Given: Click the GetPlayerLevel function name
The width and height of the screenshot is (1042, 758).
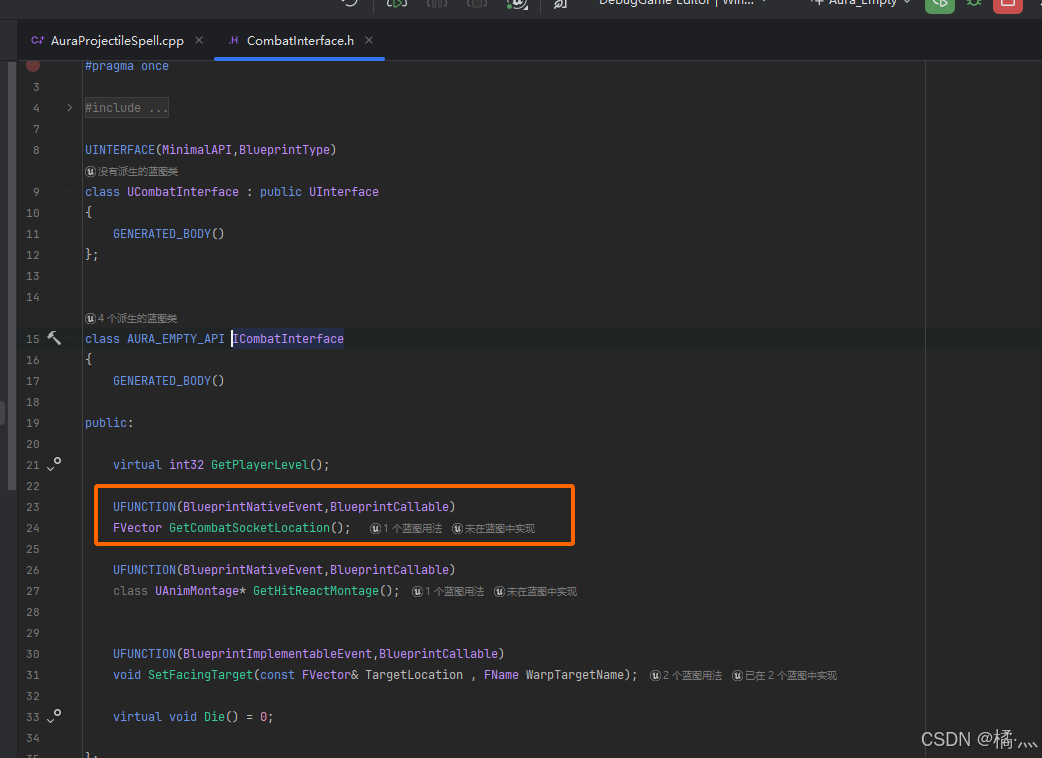Looking at the screenshot, I should point(260,464).
